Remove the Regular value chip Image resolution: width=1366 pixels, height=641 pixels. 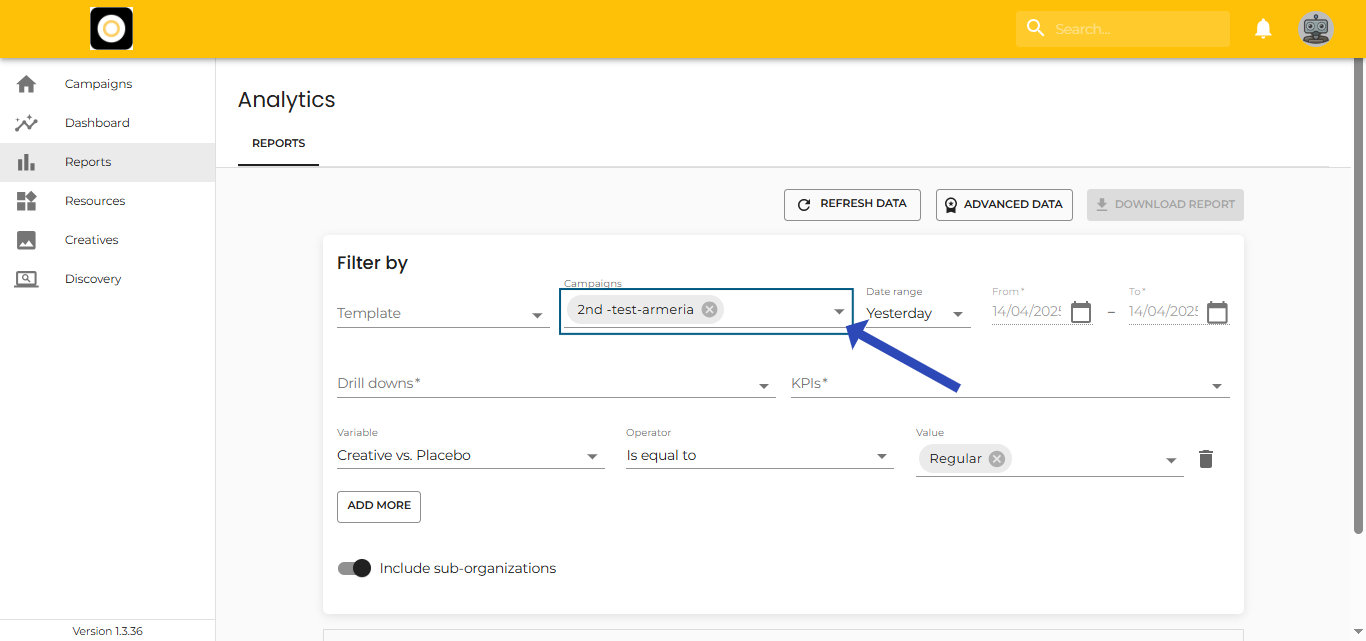[996, 459]
